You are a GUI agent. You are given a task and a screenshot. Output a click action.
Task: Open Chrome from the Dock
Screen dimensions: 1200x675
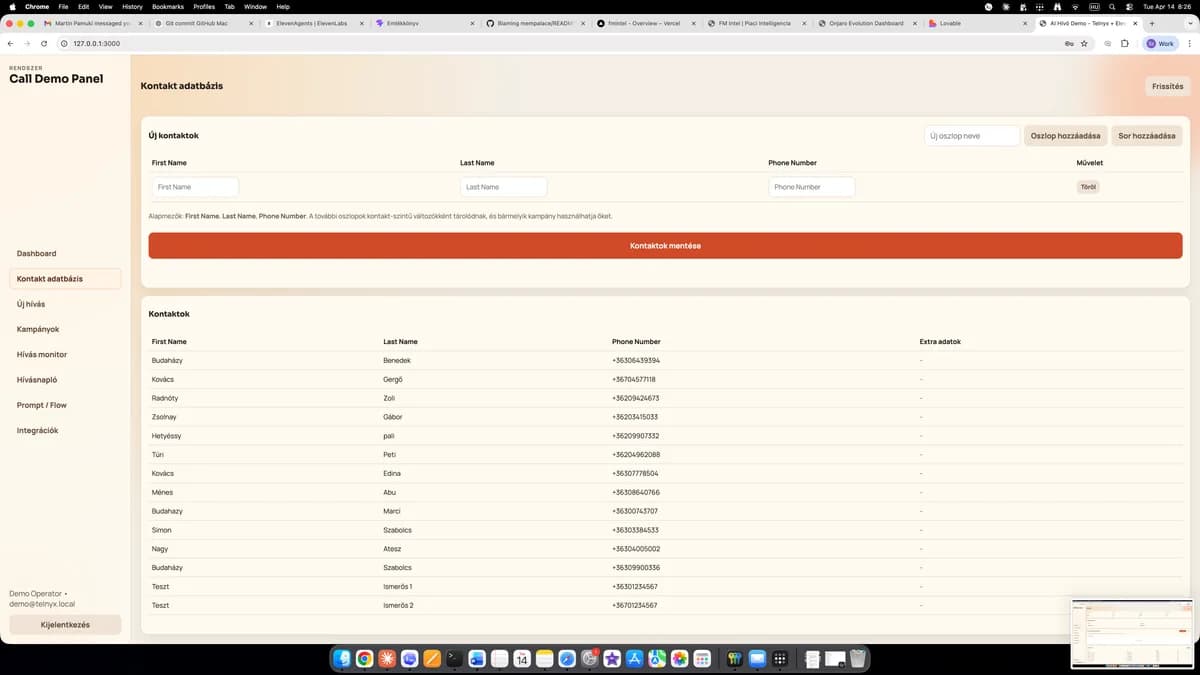pos(365,659)
